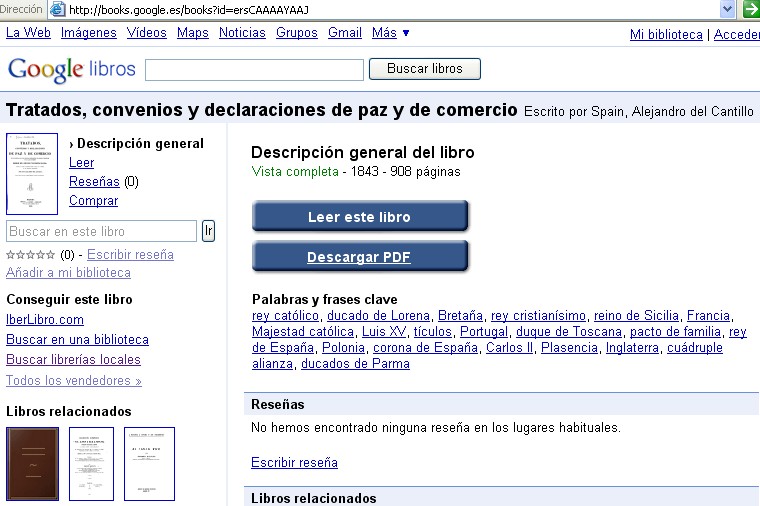Open Noticias link
Image resolution: width=760 pixels, height=506 pixels.
242,32
